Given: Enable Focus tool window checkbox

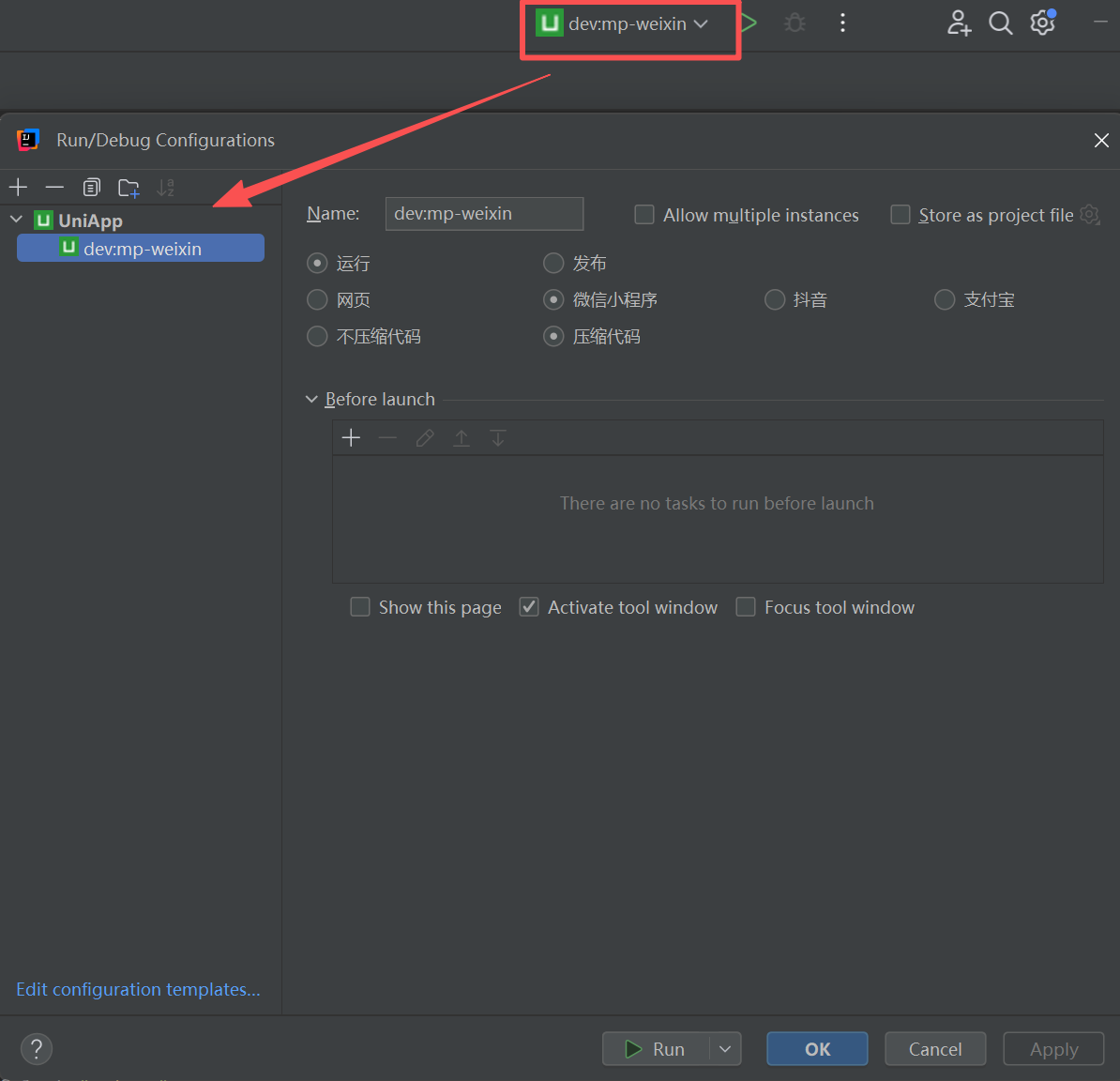Looking at the screenshot, I should 746,606.
